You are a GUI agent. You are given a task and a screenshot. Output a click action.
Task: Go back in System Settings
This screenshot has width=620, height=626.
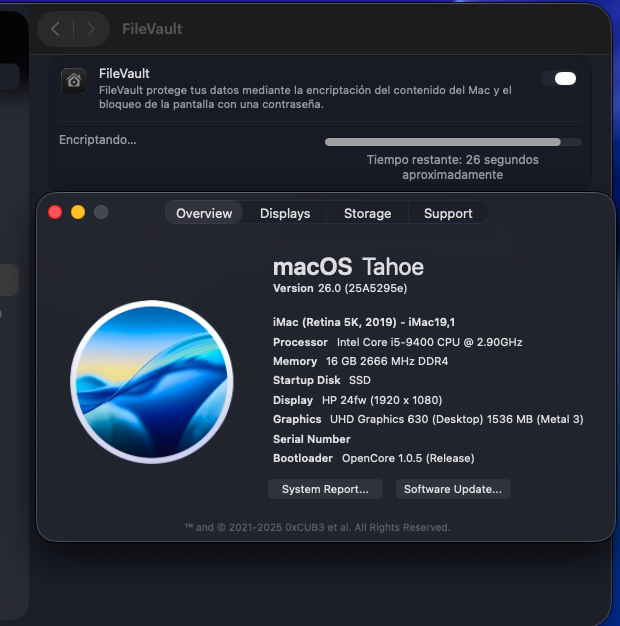click(x=55, y=29)
